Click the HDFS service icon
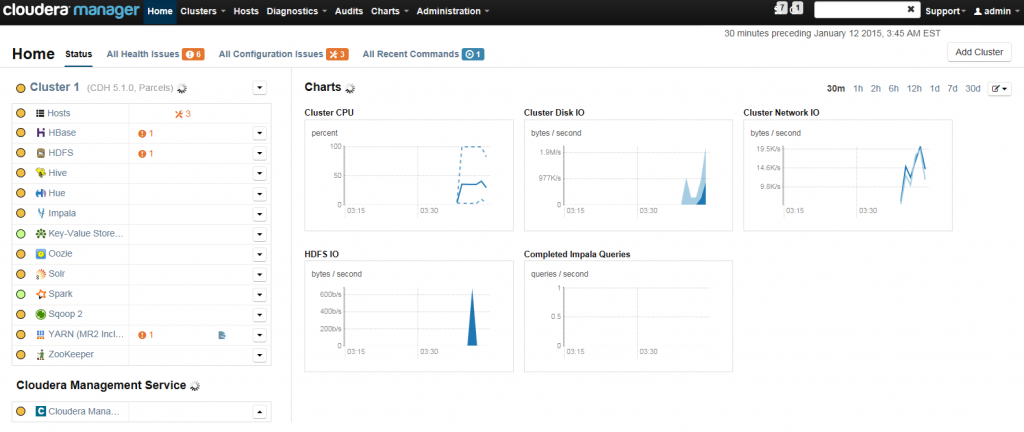The width and height of the screenshot is (1024, 432). pos(40,153)
